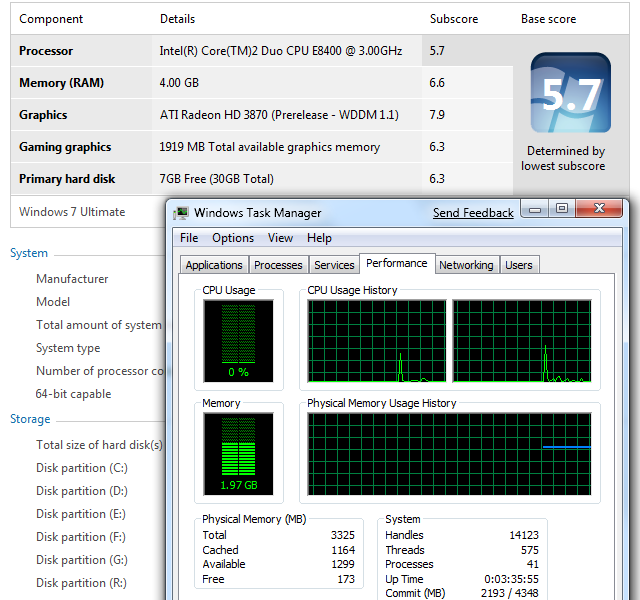Click the second CPU Usage History graph
640x600 pixels.
(x=522, y=341)
